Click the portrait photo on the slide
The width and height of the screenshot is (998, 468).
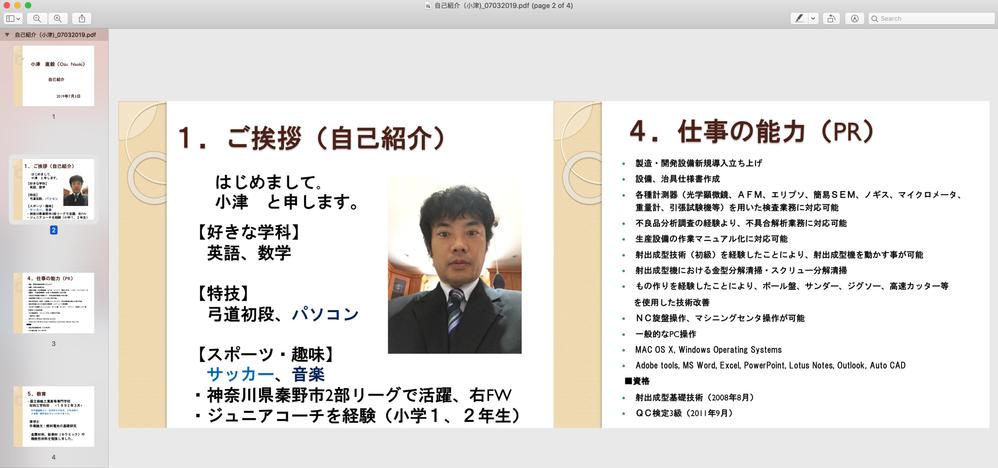click(454, 265)
